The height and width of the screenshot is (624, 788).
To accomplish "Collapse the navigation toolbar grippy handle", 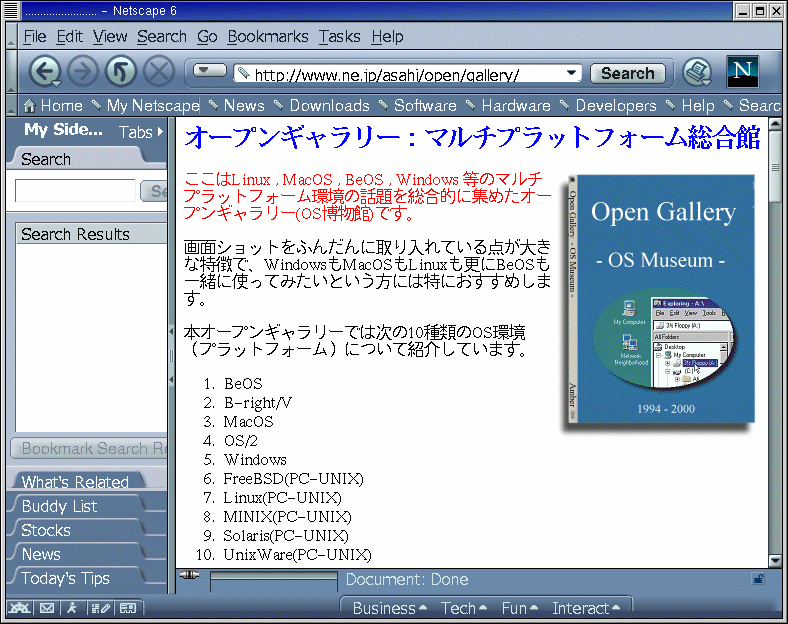I will pos(11,71).
